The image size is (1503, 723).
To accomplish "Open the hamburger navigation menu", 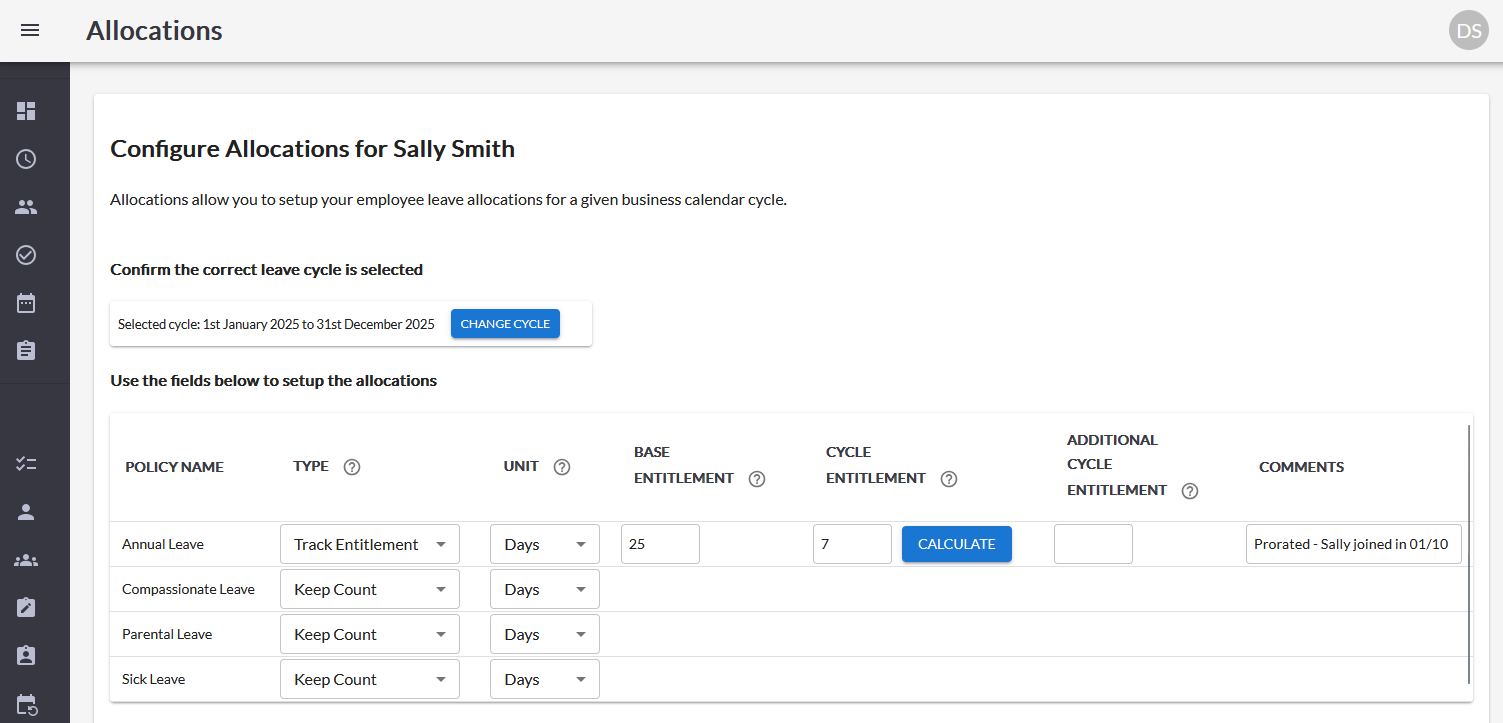I will 30,30.
